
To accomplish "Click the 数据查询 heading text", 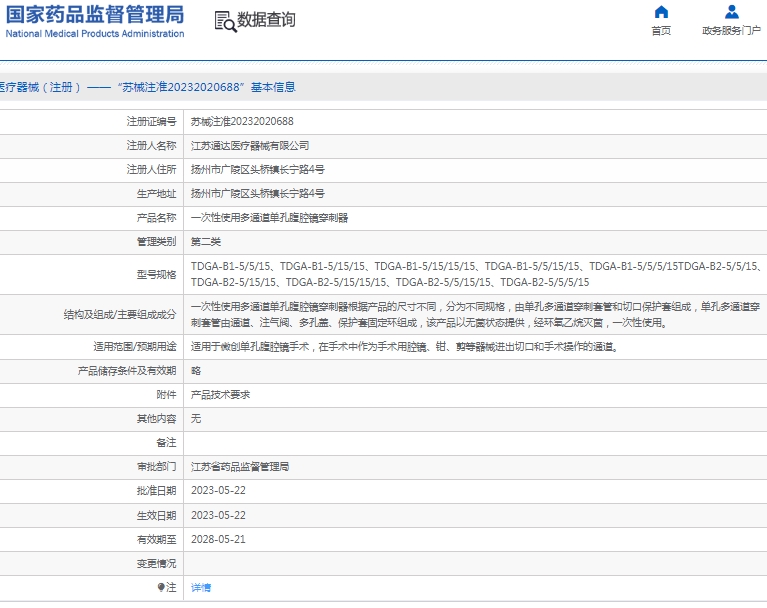I will [266, 20].
